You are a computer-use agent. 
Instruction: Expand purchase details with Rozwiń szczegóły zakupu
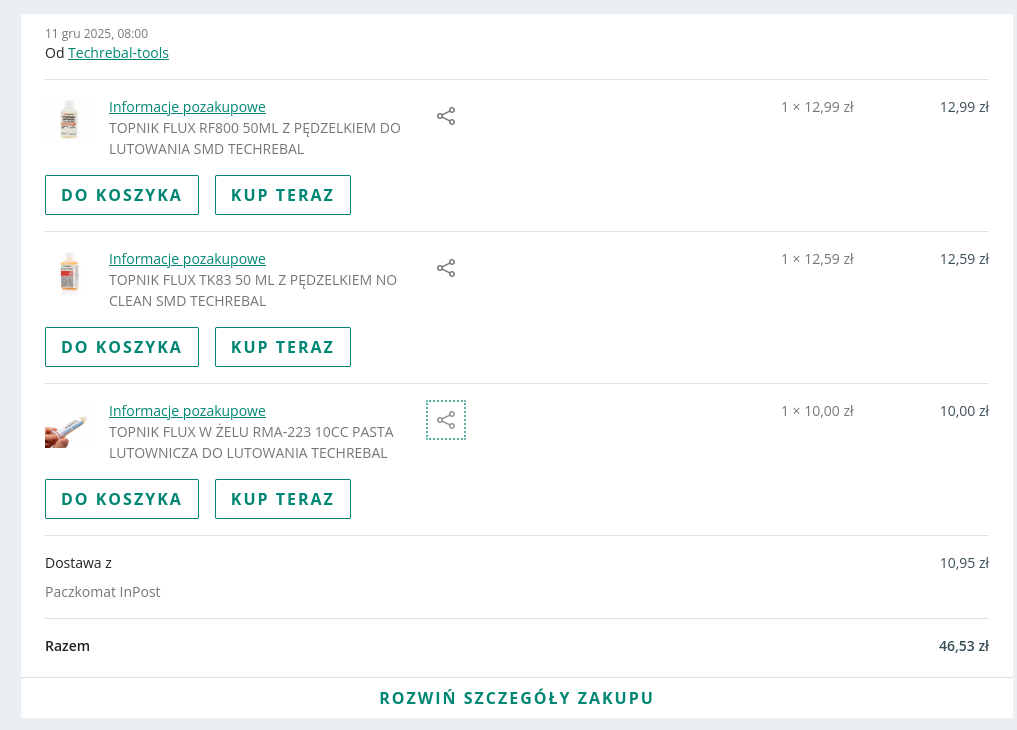(x=516, y=698)
